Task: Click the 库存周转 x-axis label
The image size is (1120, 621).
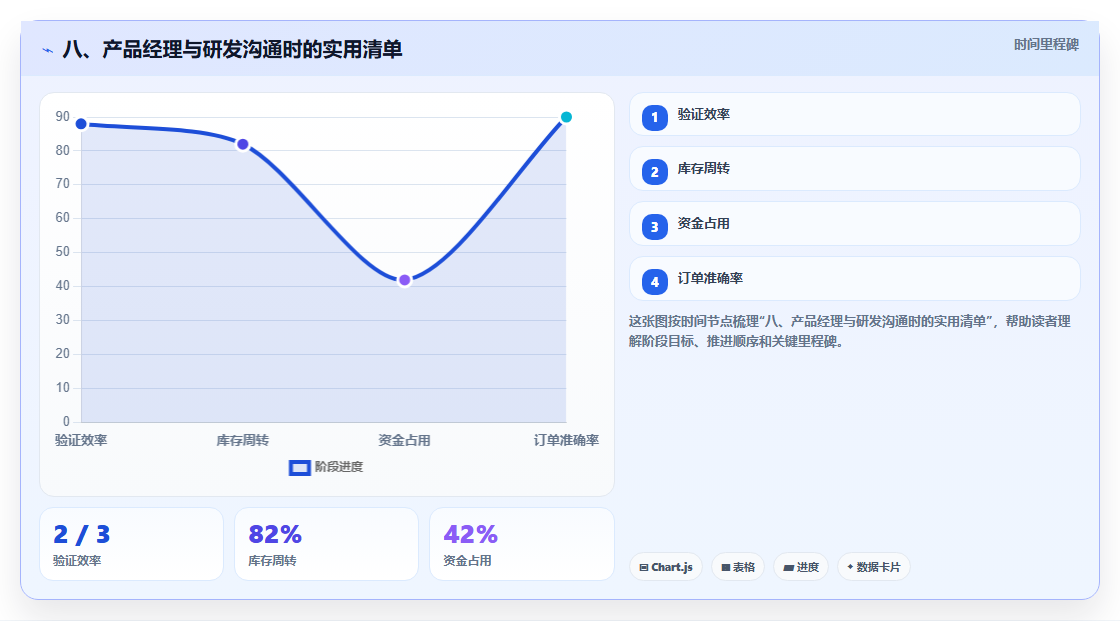Action: (x=243, y=440)
